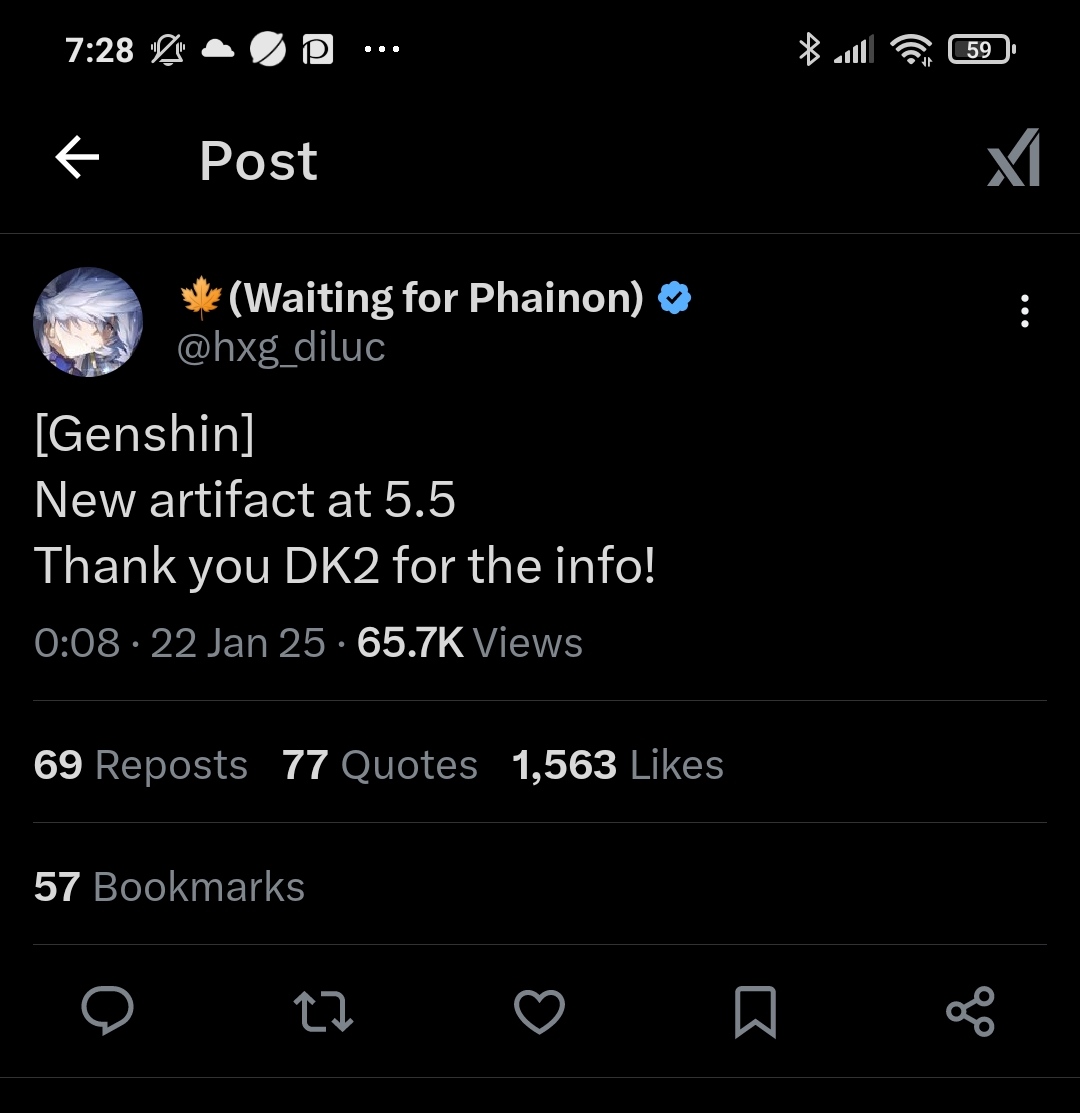Tap the post timestamp 22 Jan 25

pos(237,643)
